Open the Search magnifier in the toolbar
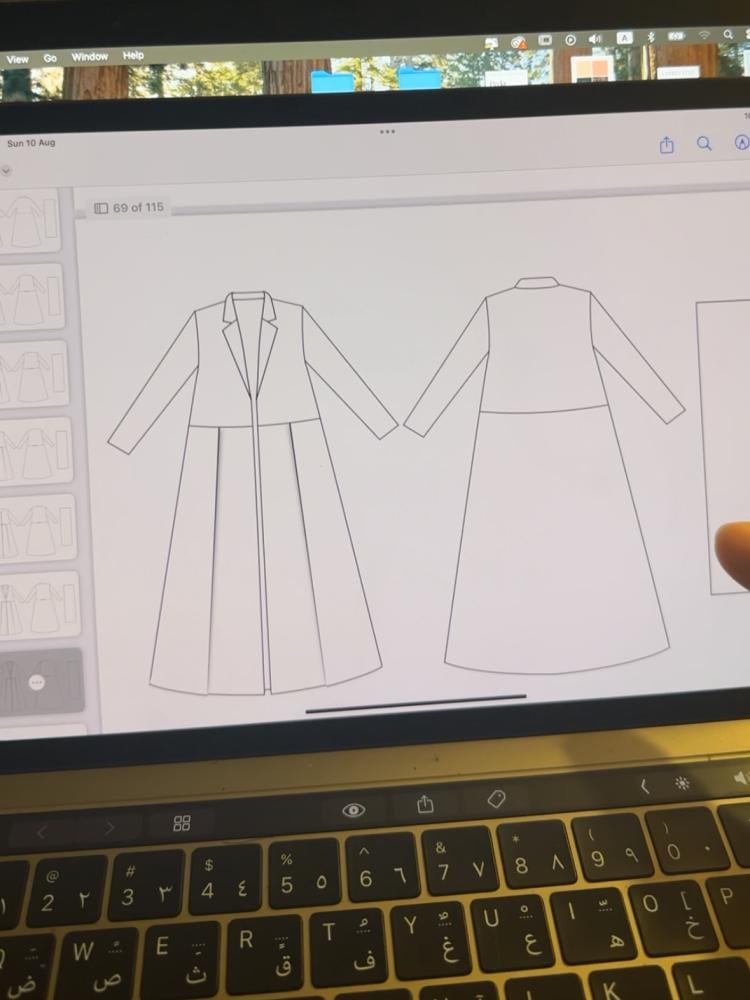The width and height of the screenshot is (750, 1000). [704, 144]
